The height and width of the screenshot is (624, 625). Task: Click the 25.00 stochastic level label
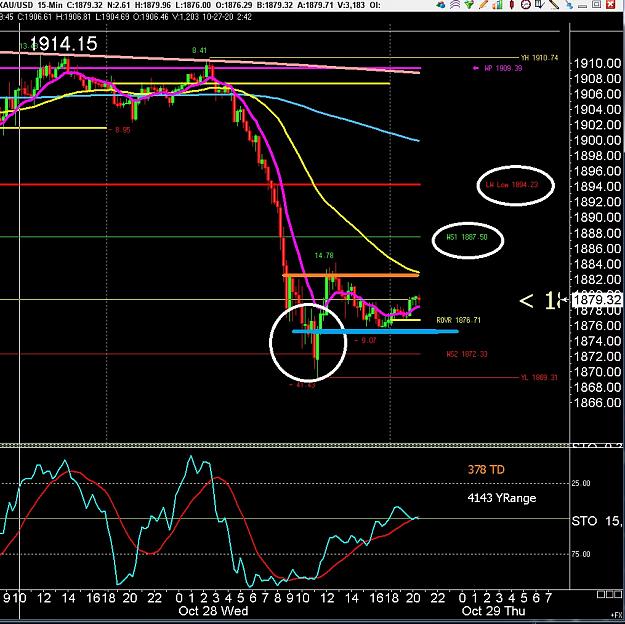tap(581, 483)
